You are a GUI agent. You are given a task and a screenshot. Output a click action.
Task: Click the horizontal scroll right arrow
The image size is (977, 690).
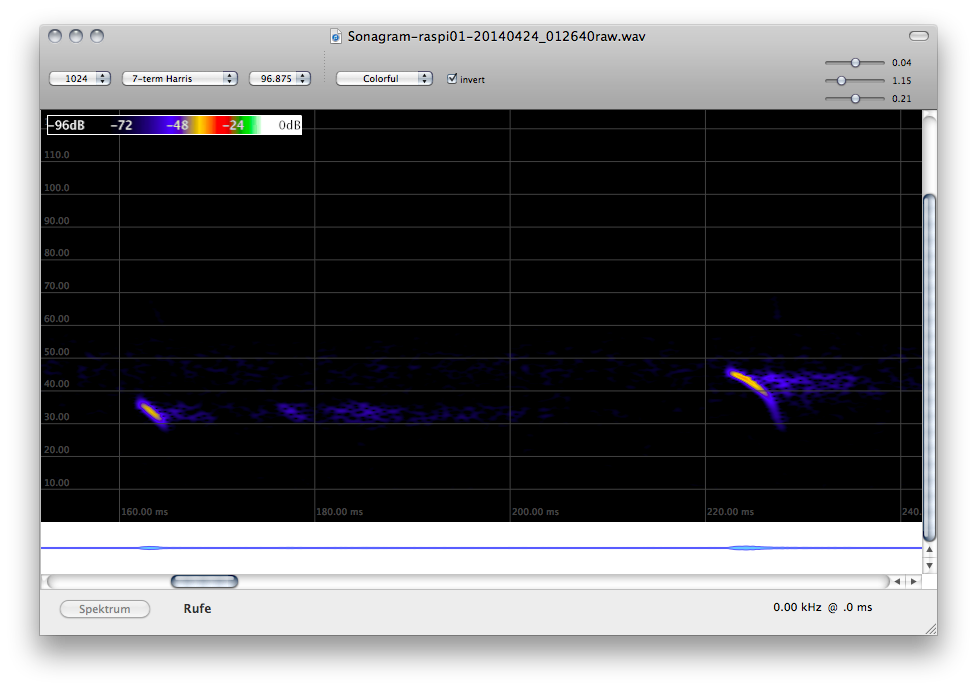point(913,582)
